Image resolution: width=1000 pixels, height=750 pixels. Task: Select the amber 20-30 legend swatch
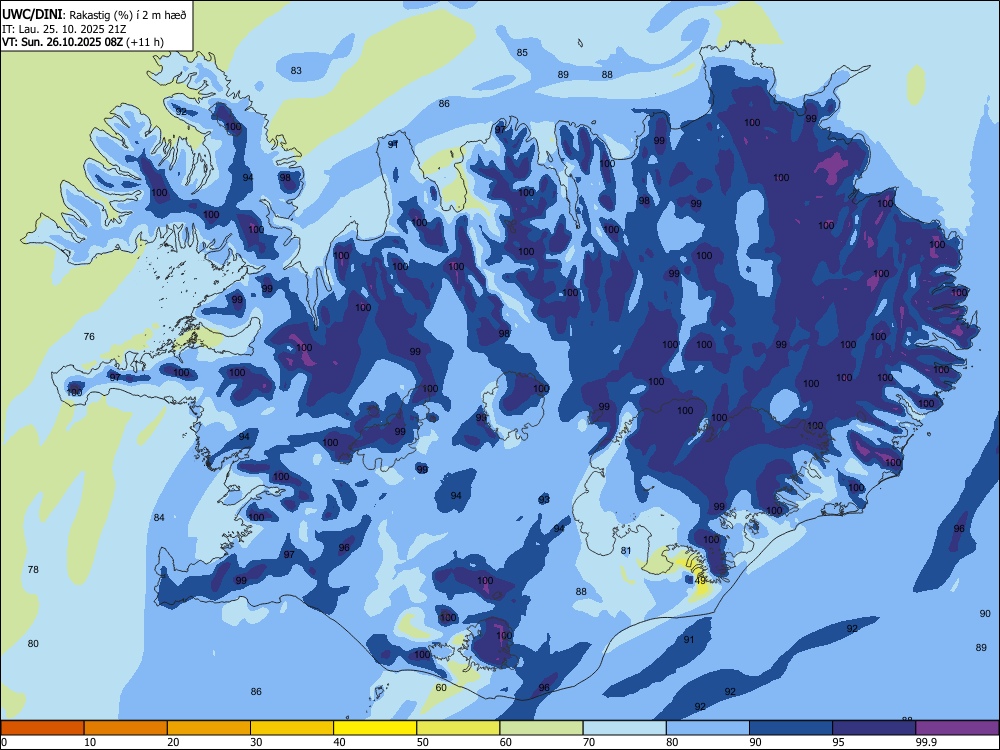(x=209, y=728)
